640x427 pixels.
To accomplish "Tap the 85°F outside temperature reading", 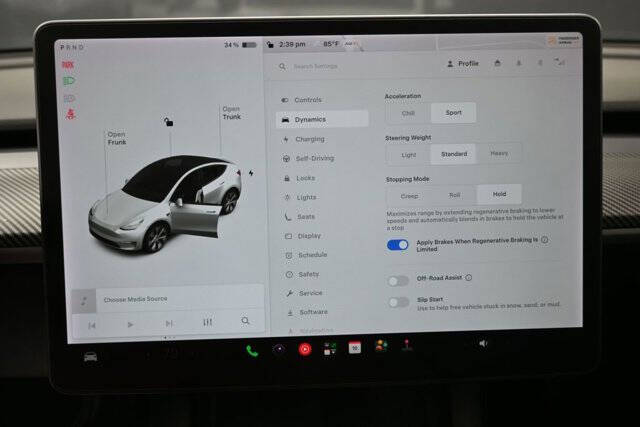I will click(x=331, y=44).
